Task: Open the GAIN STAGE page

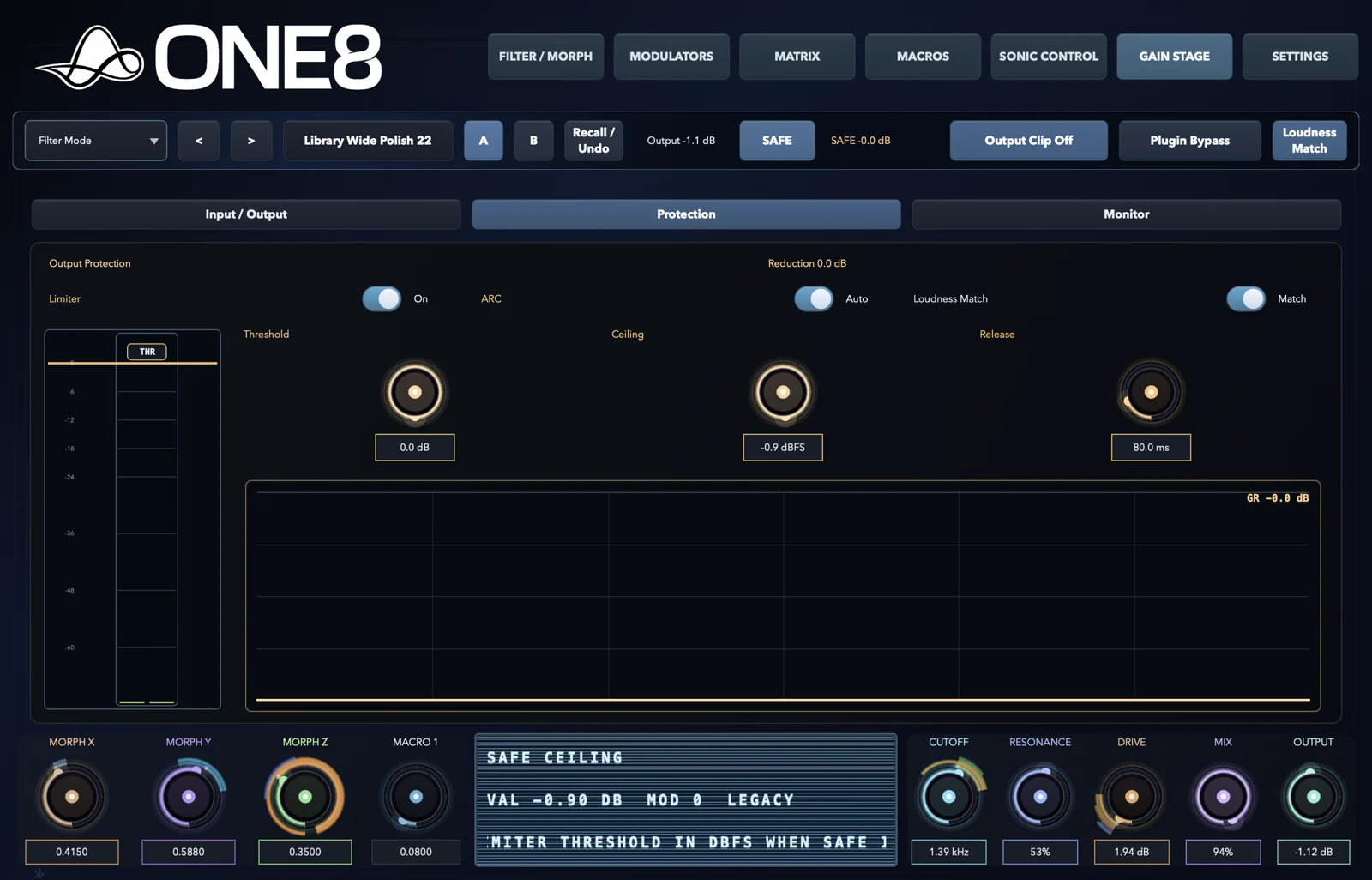Action: coord(1175,57)
